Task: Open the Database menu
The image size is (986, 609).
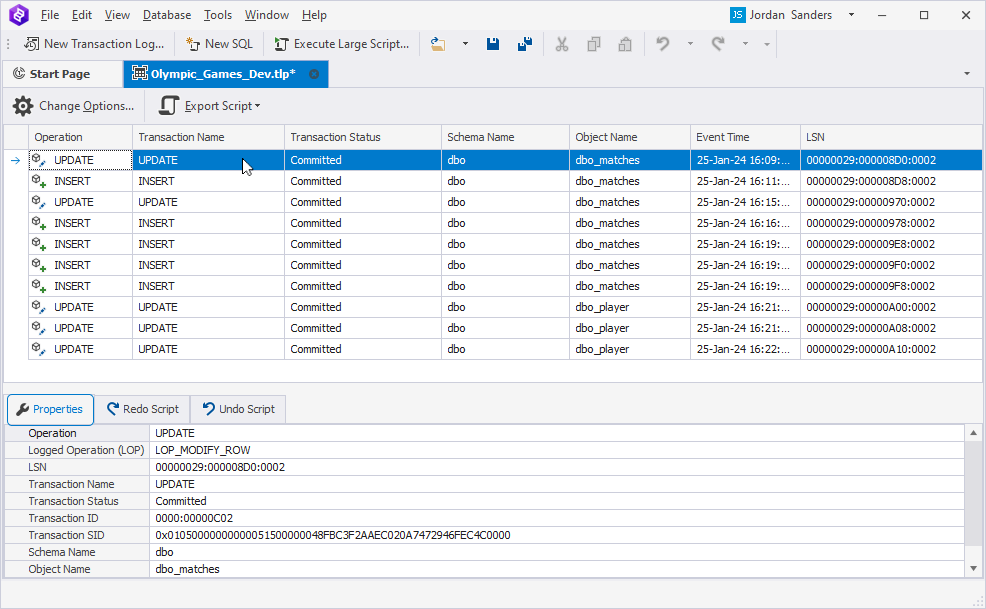Action: [166, 14]
